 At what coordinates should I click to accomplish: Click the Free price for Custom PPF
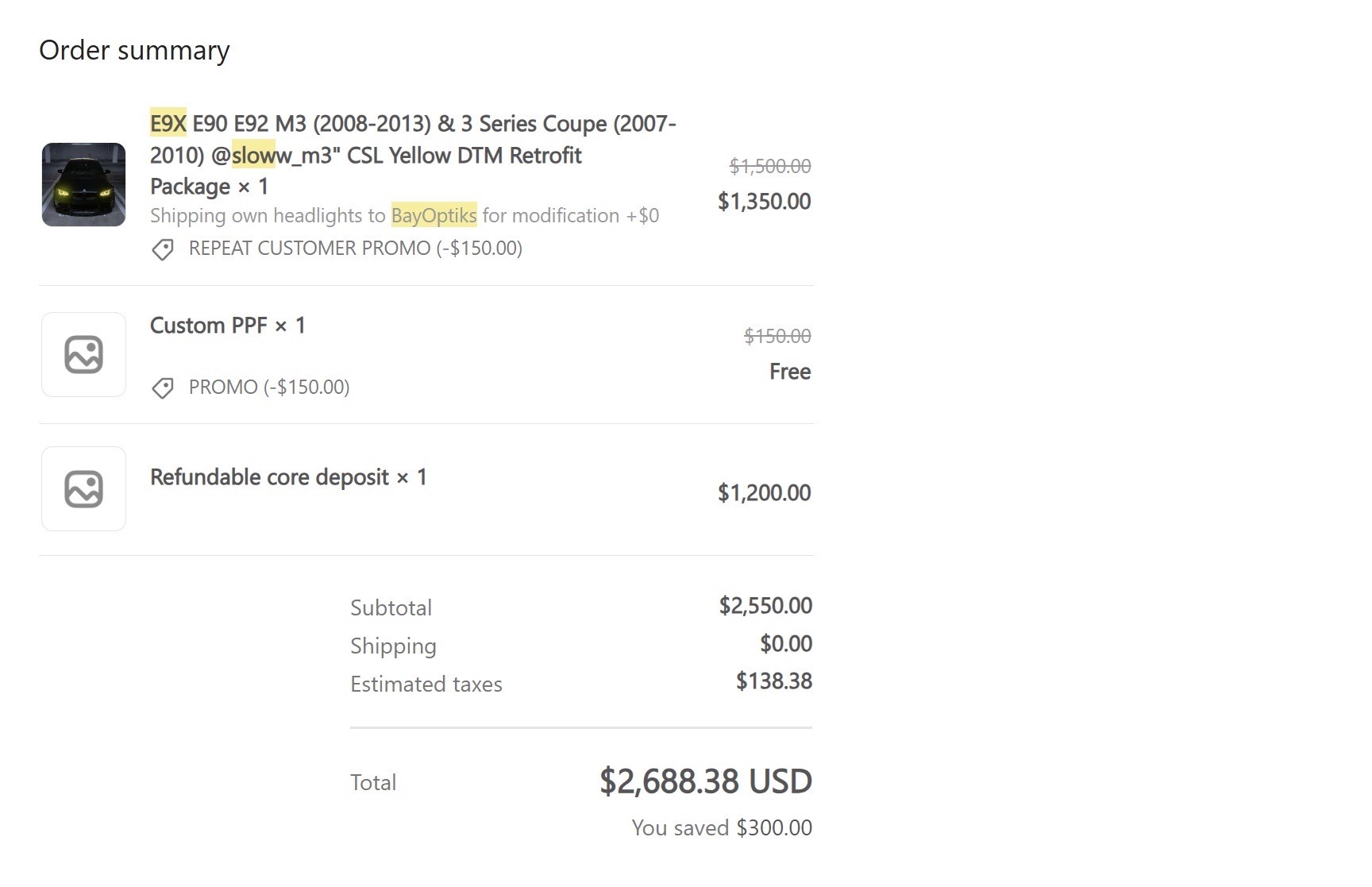point(790,372)
